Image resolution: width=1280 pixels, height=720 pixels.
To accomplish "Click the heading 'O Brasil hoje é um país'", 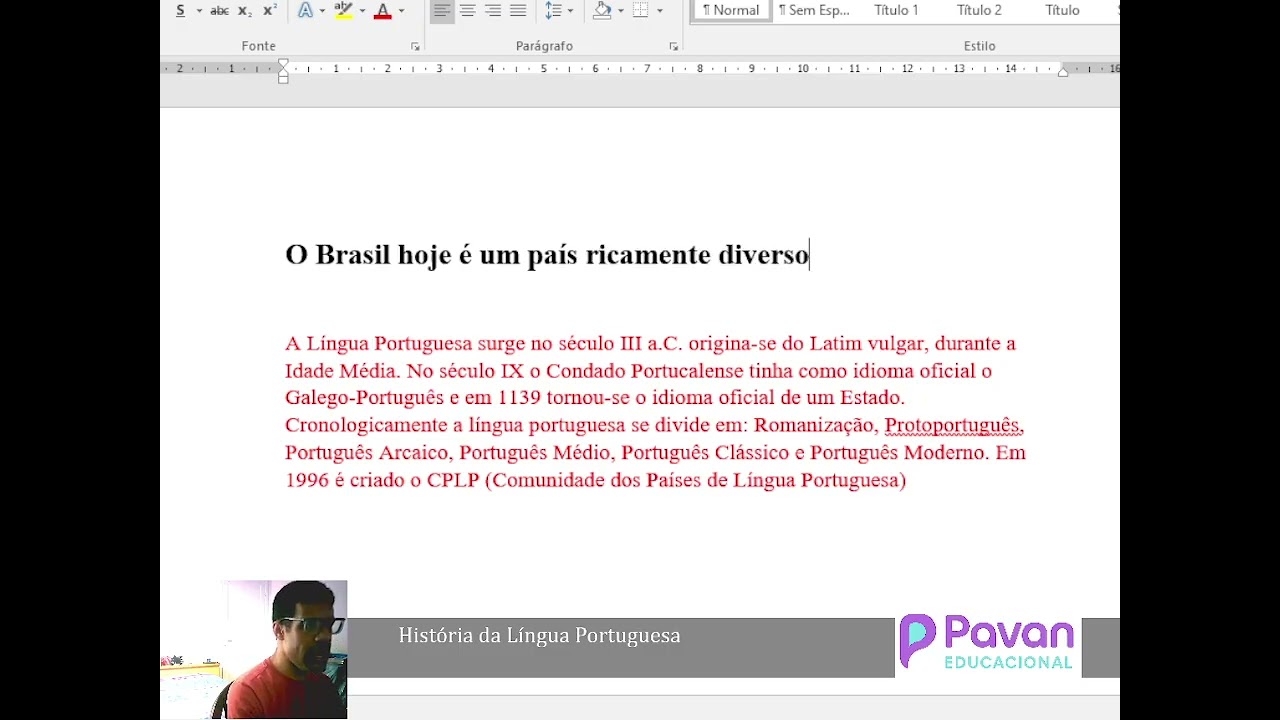I will 433,255.
